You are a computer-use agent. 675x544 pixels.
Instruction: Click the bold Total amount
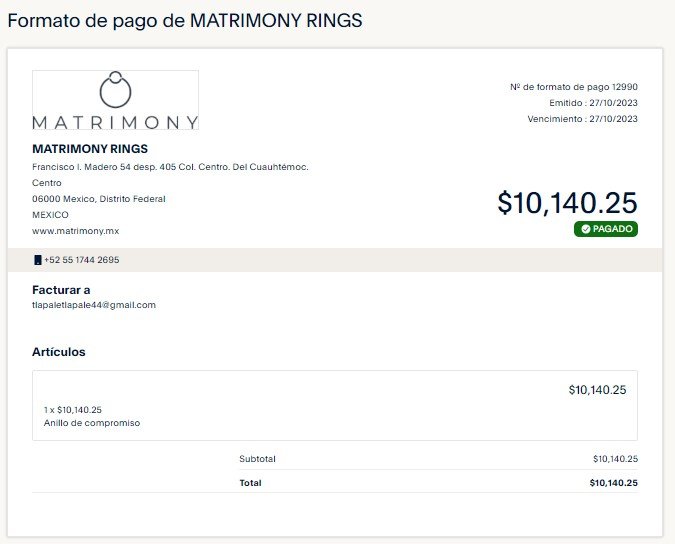click(x=613, y=483)
